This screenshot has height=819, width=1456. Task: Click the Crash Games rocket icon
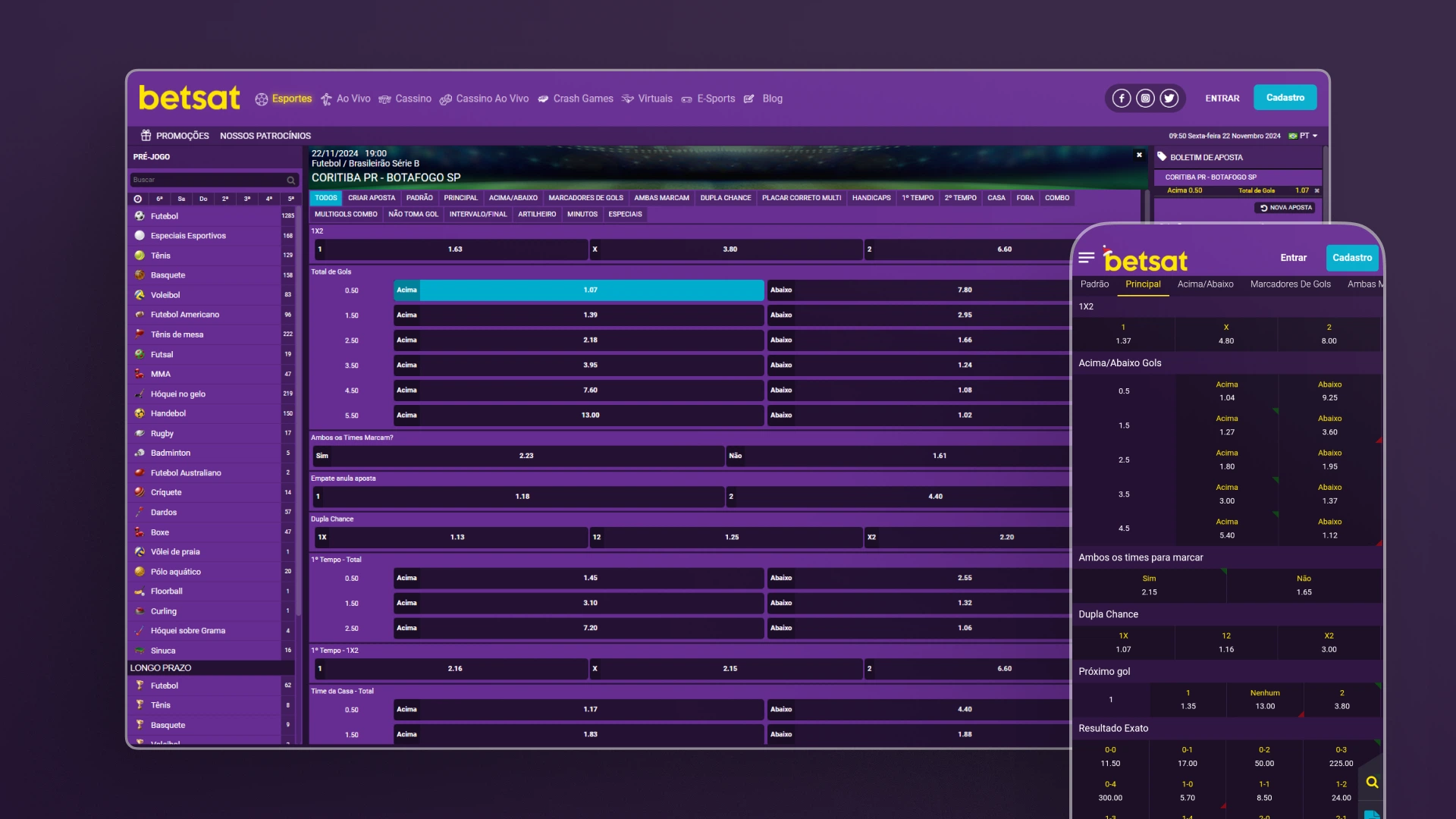click(543, 99)
